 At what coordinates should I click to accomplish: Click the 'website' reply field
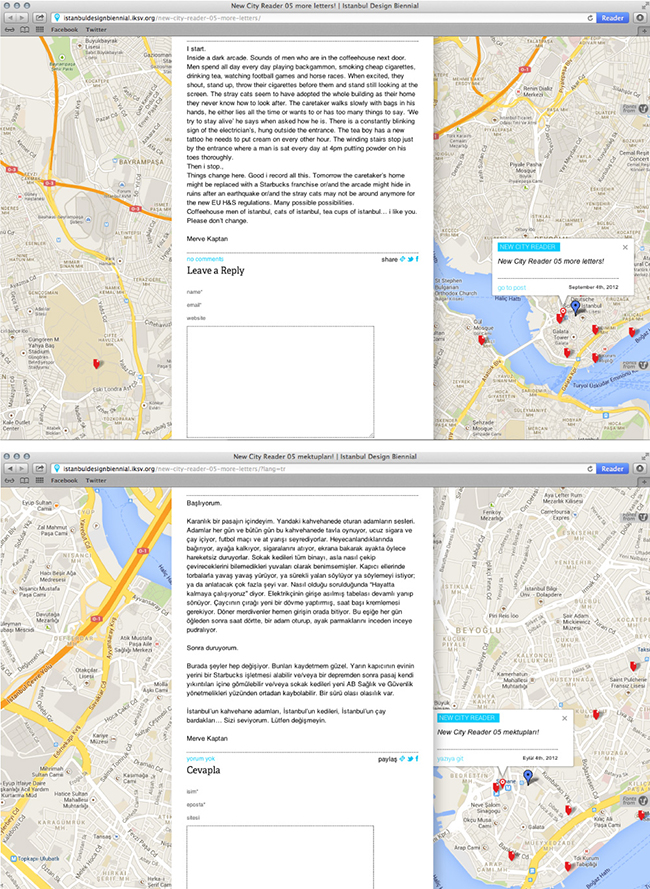pos(196,318)
